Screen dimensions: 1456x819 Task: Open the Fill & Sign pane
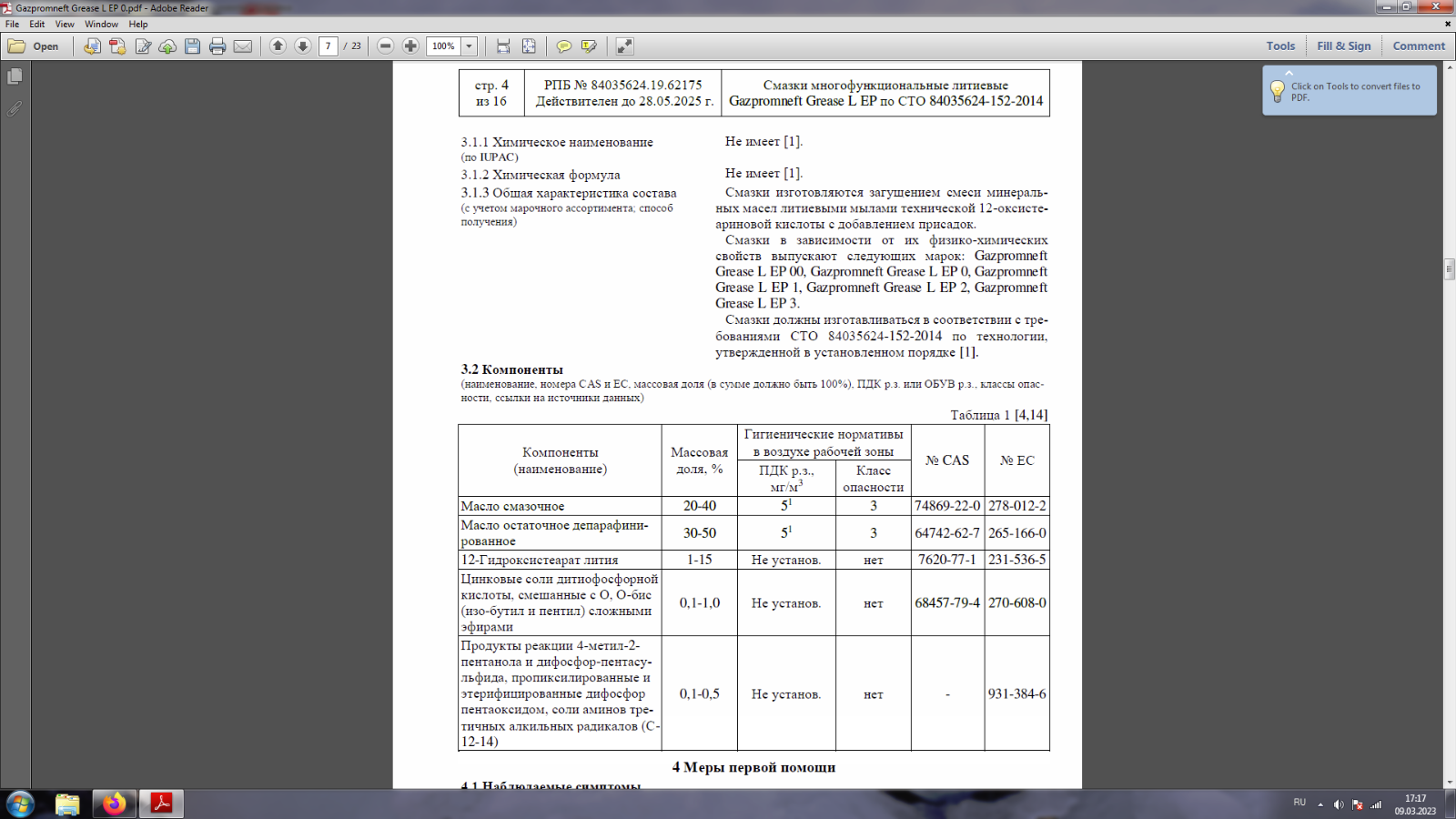[x=1343, y=46]
